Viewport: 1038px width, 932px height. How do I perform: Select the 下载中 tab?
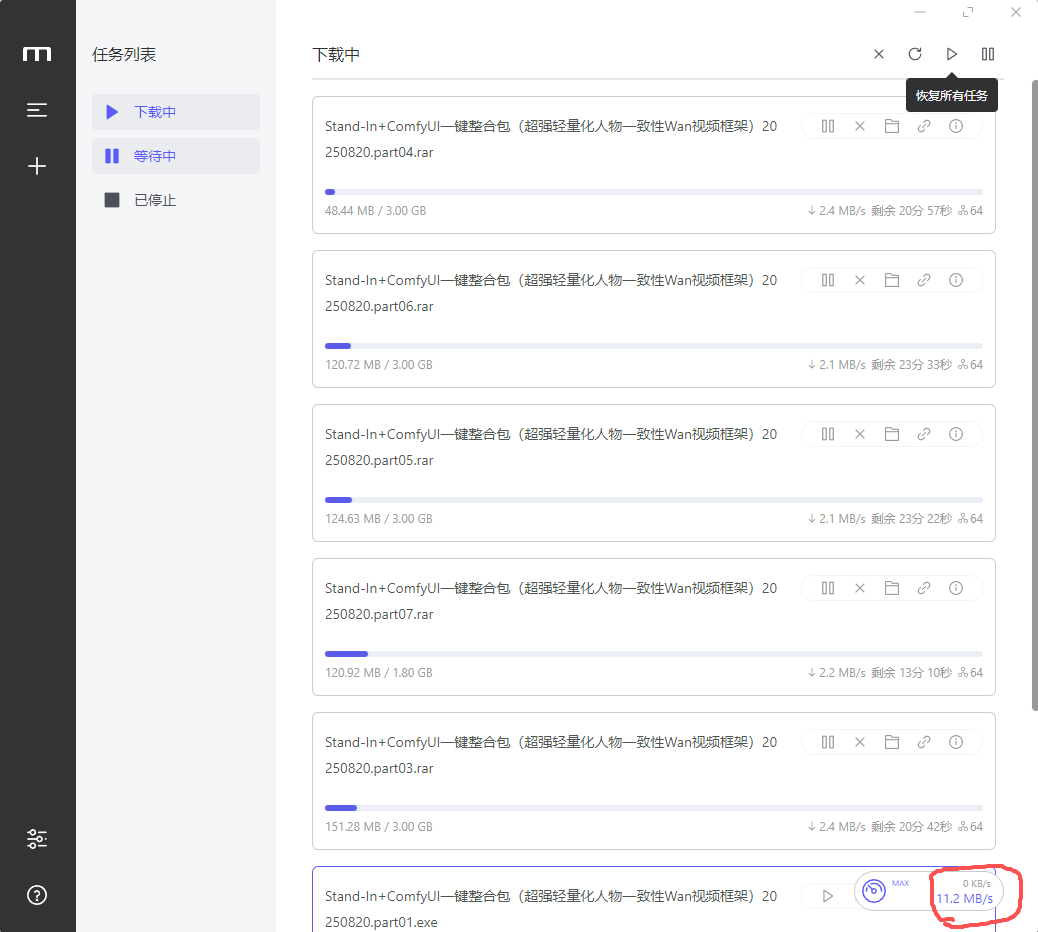coord(175,112)
